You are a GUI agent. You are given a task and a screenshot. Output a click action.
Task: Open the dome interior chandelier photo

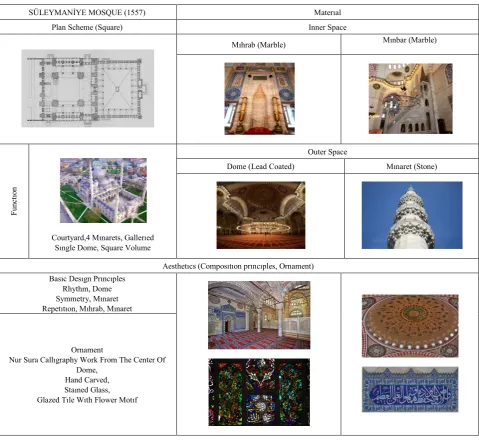261,215
